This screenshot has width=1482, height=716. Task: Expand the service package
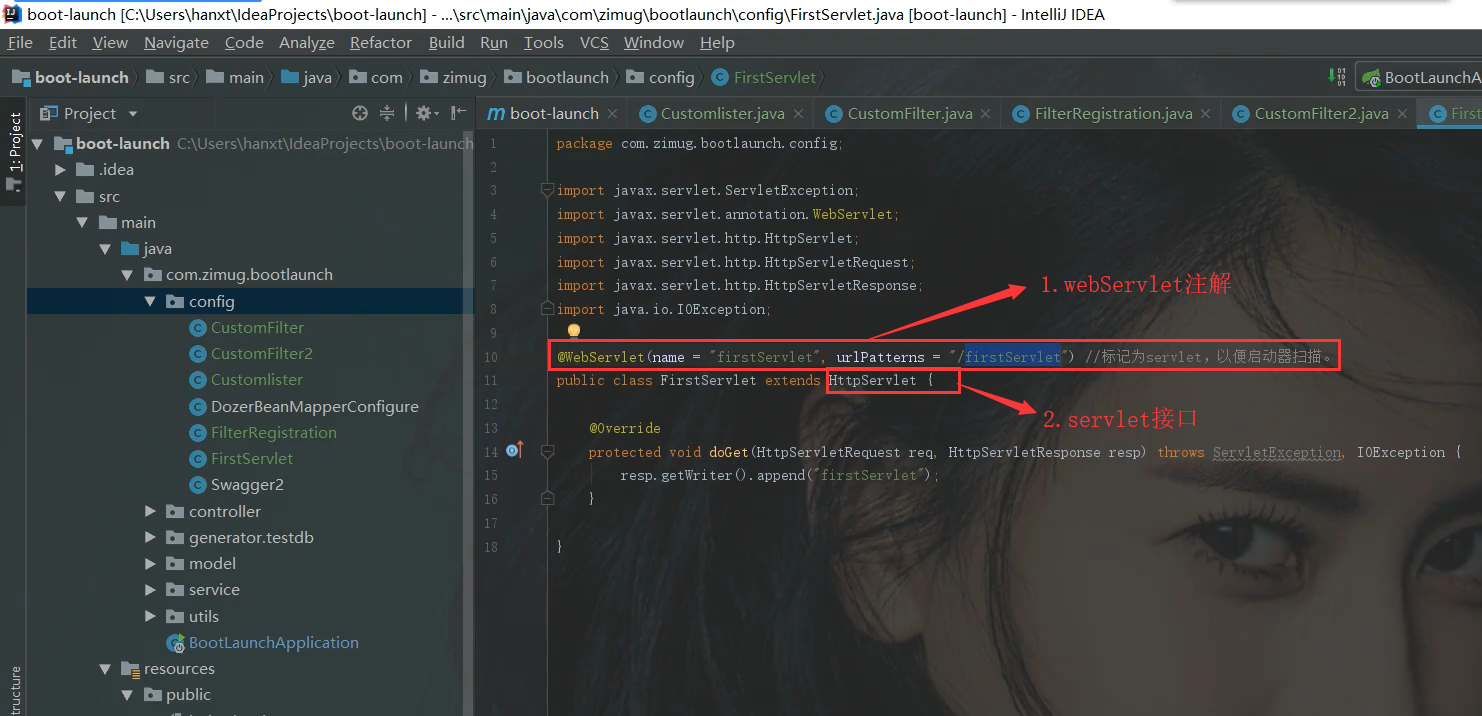tap(150, 590)
